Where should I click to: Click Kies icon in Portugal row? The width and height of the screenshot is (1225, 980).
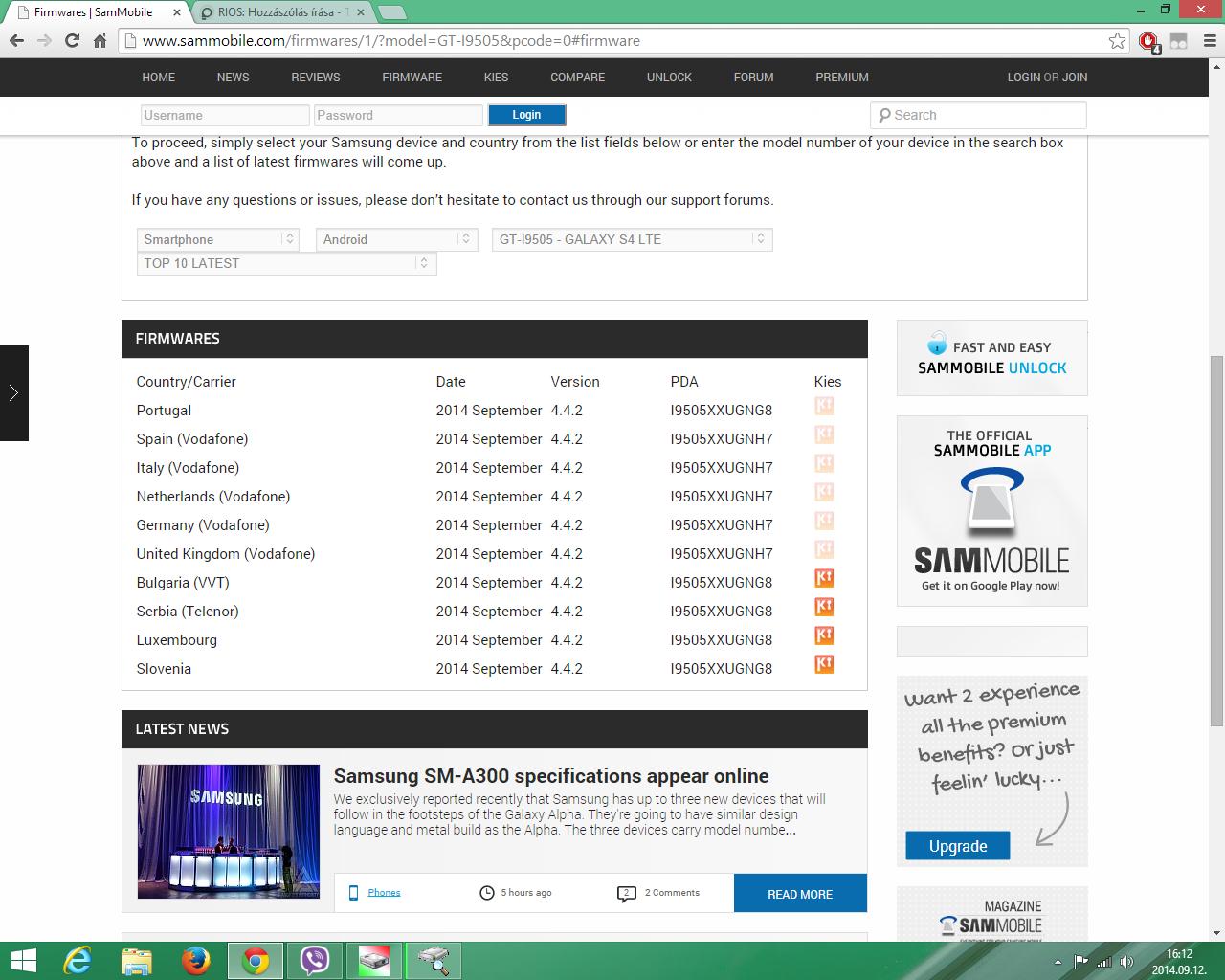coord(824,406)
